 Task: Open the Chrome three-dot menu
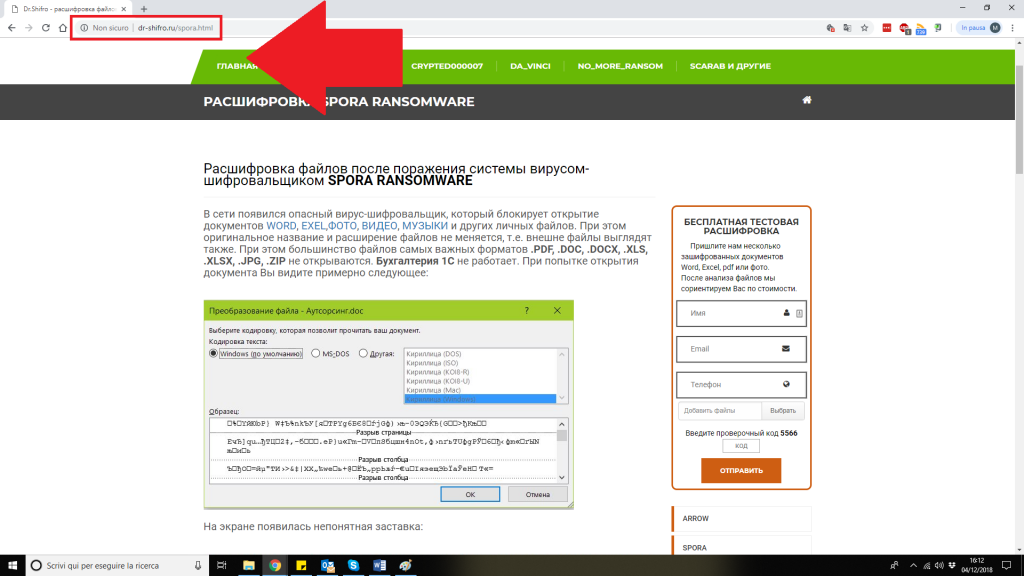tap(1013, 27)
